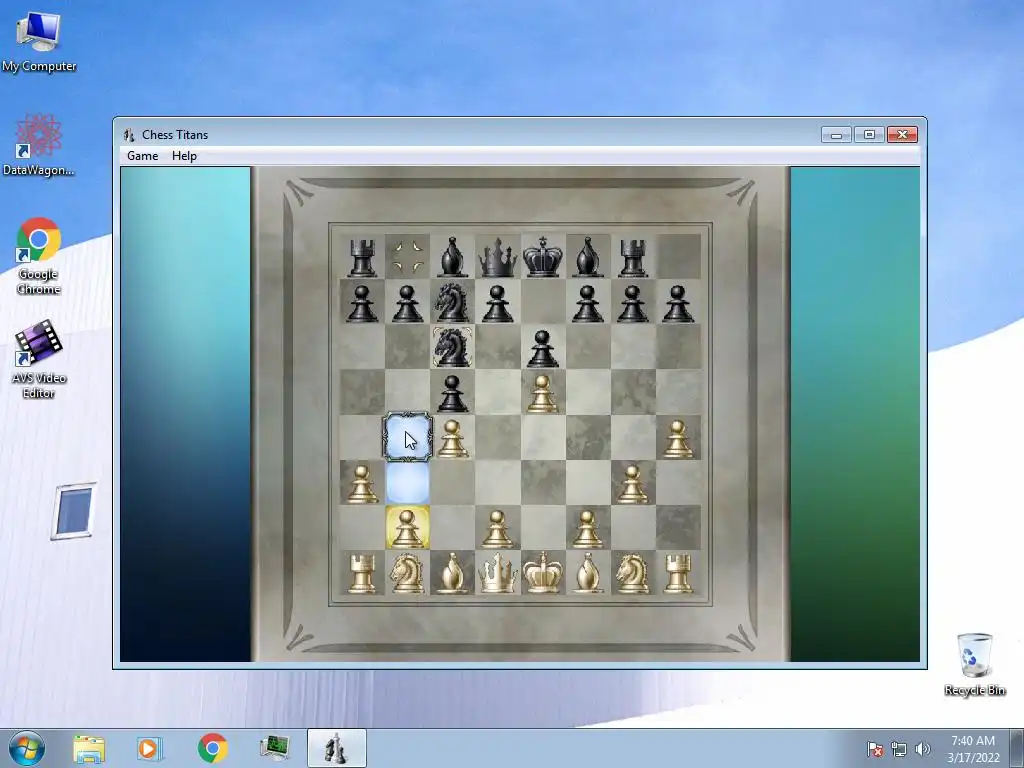Select the white bishop on f1
Screen dimensions: 1024x768
coord(588,573)
